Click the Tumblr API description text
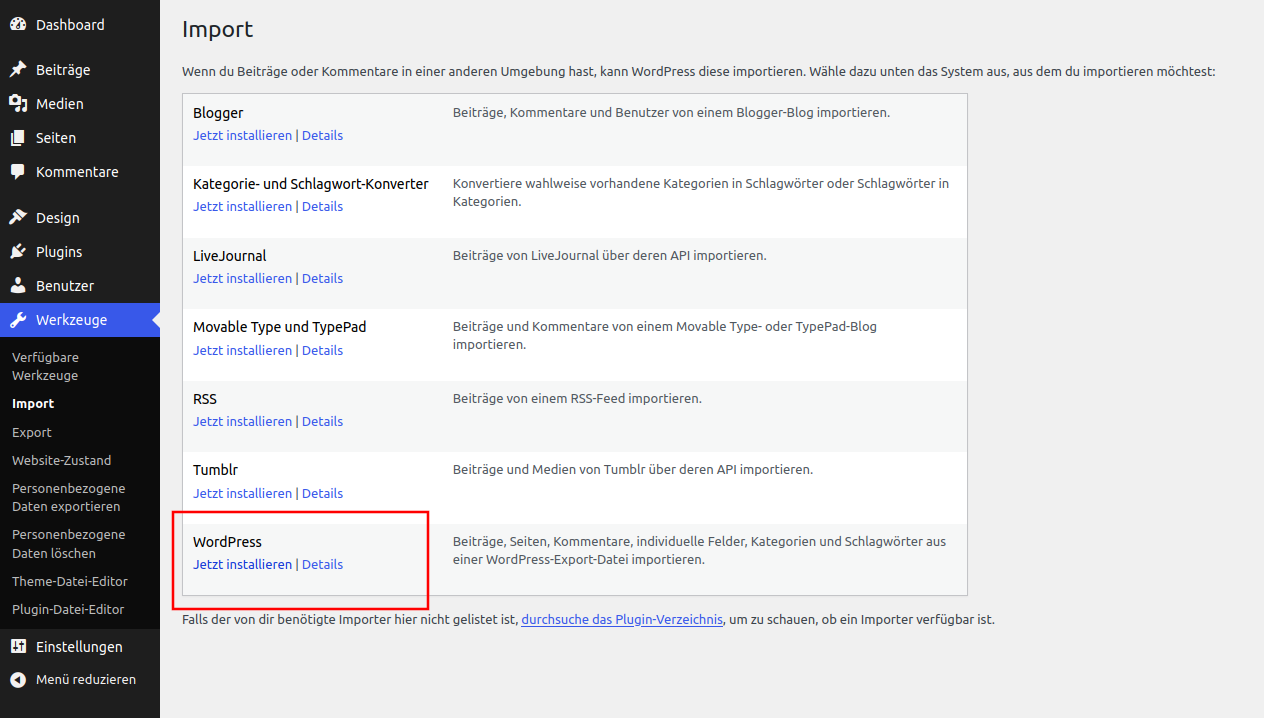Screen dimensions: 1264x718 pos(633,469)
